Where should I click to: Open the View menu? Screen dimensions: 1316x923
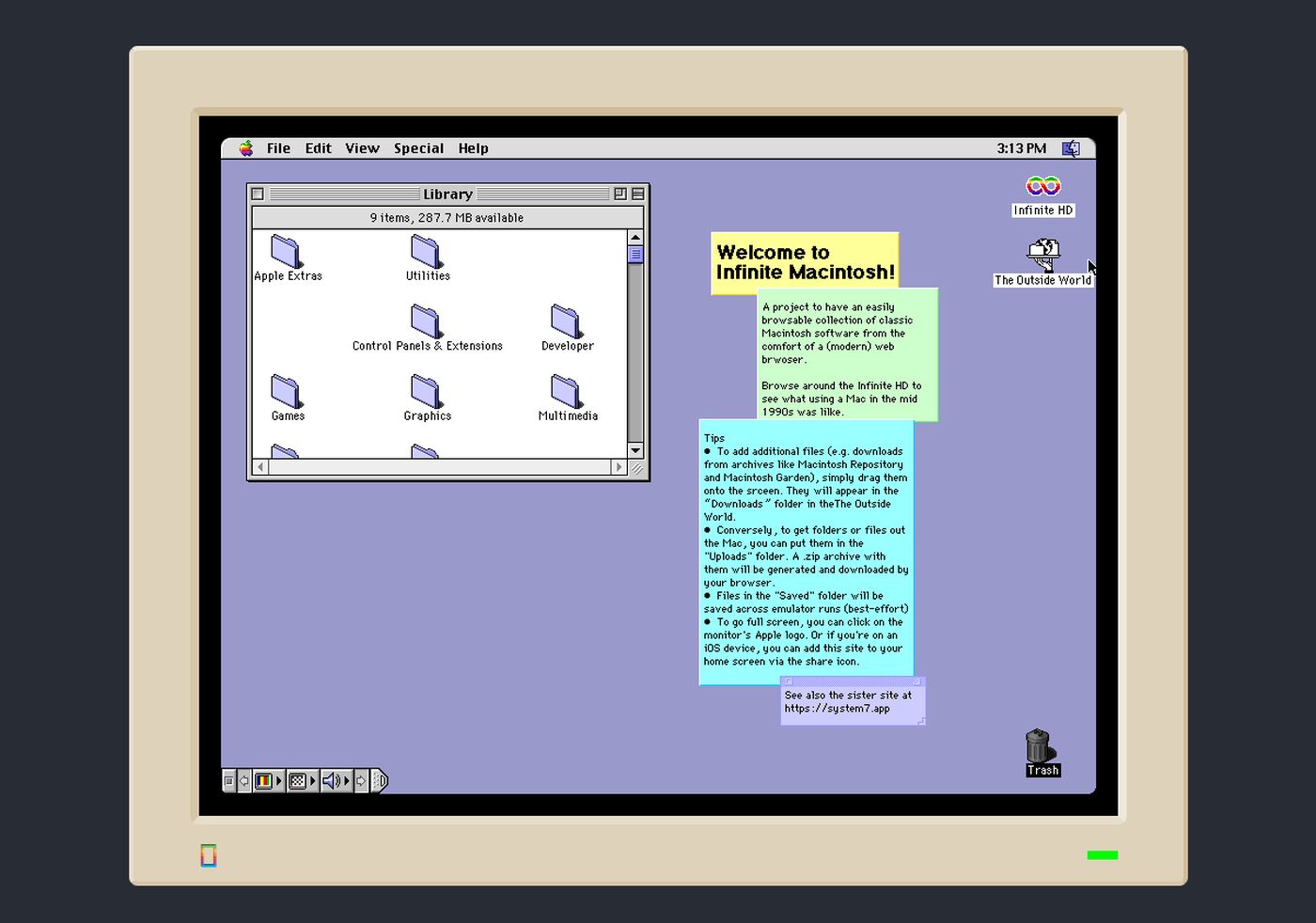pyautogui.click(x=362, y=149)
